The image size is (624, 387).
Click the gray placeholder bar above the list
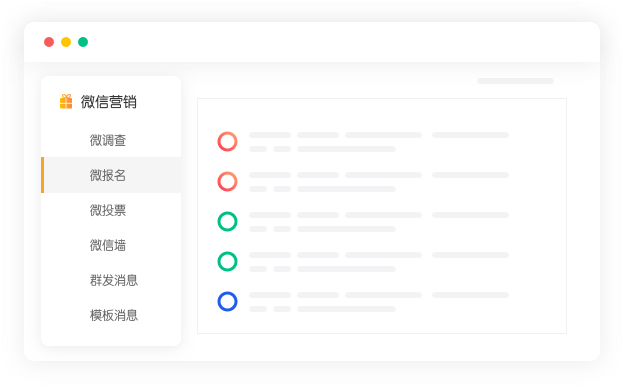click(x=515, y=81)
